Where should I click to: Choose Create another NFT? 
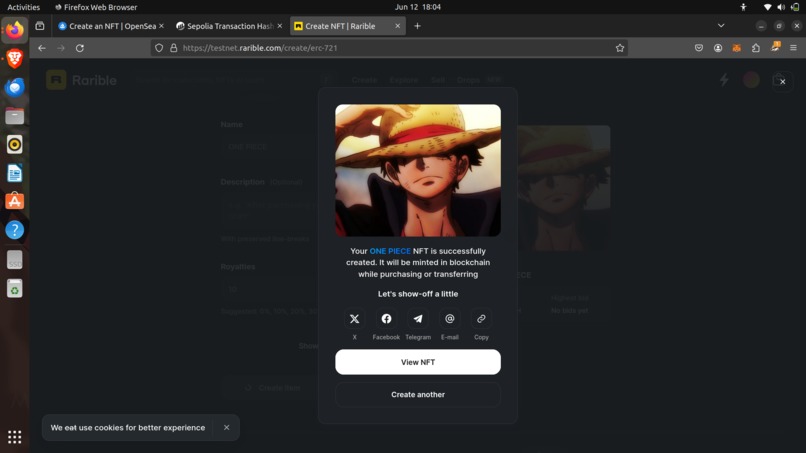[418, 394]
